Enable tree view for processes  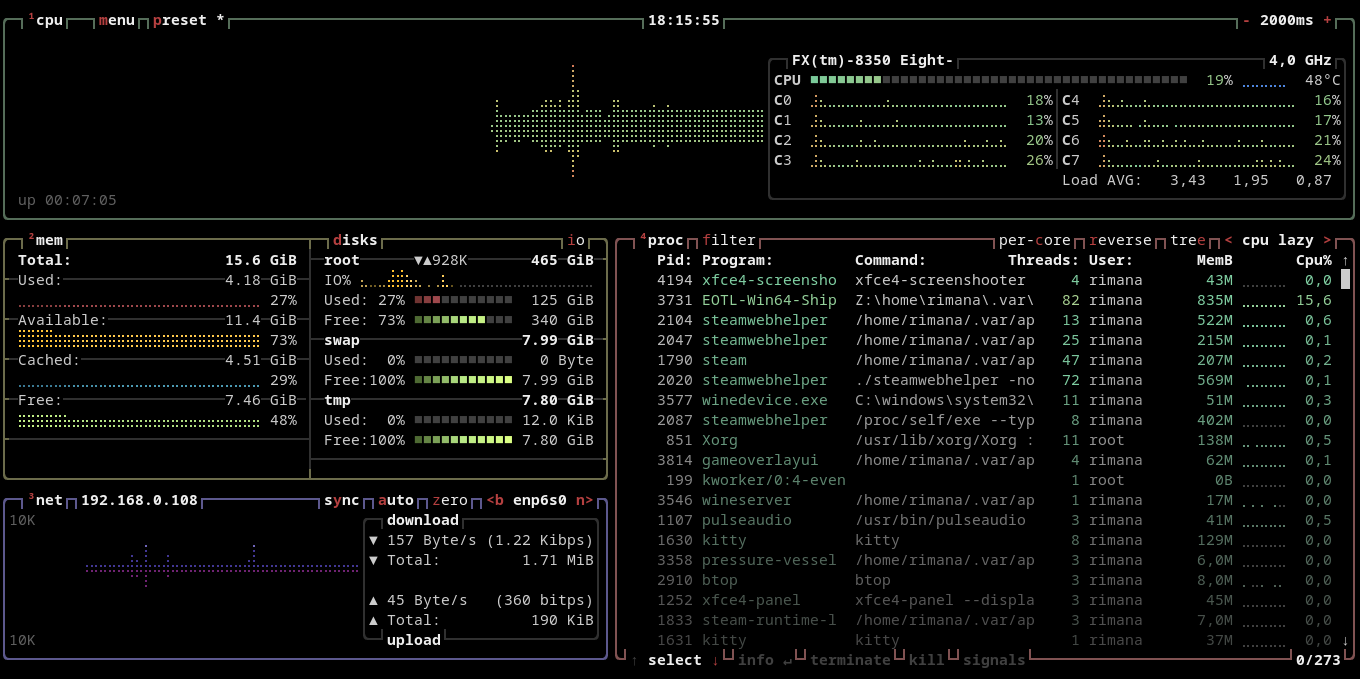1187,240
